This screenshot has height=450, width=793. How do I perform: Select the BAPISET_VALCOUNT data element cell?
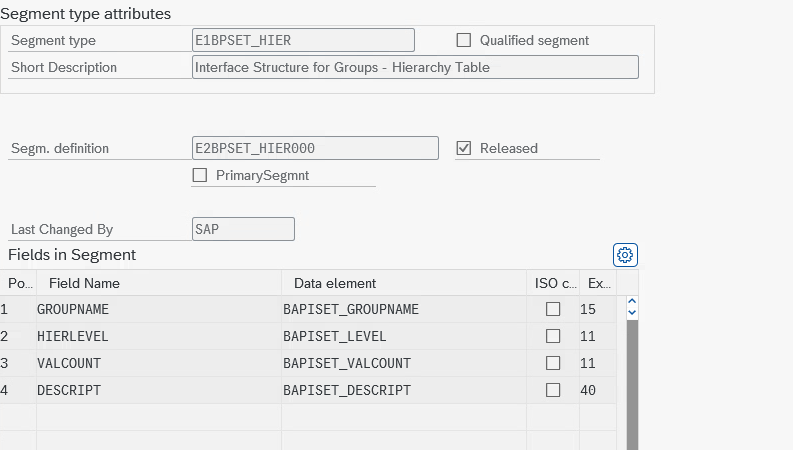[347, 363]
